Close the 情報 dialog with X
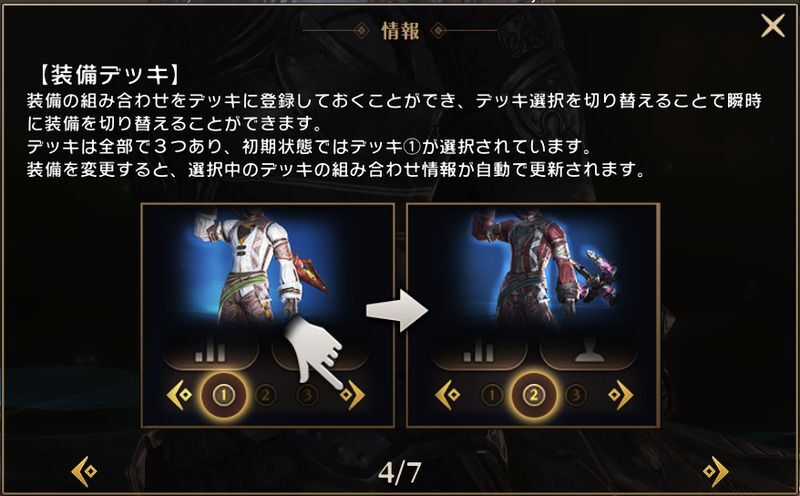The width and height of the screenshot is (800, 496). pyautogui.click(x=772, y=26)
